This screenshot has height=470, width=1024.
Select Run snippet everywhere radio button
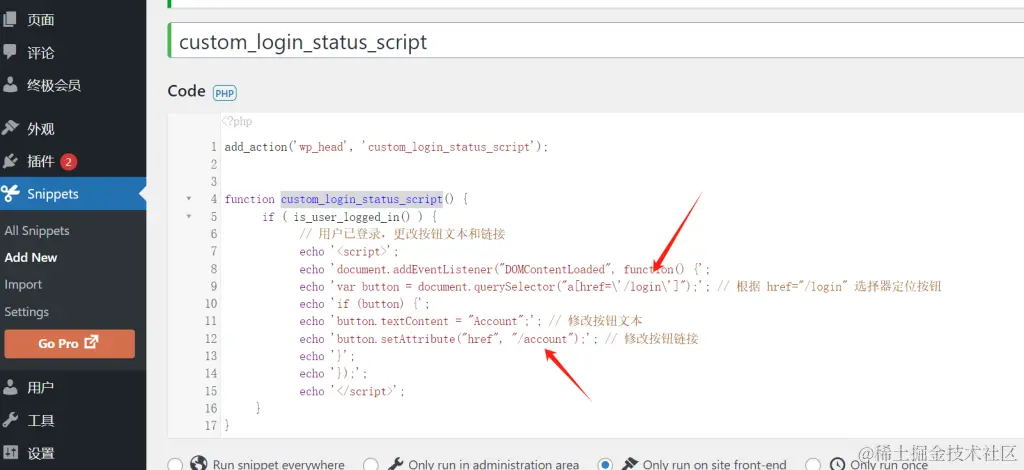click(x=175, y=465)
